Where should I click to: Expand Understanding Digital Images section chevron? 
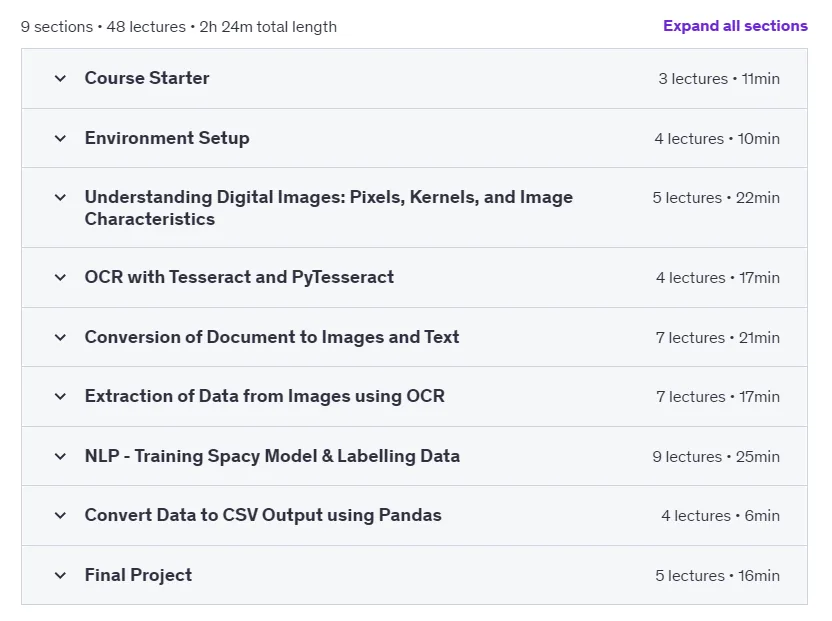(60, 197)
